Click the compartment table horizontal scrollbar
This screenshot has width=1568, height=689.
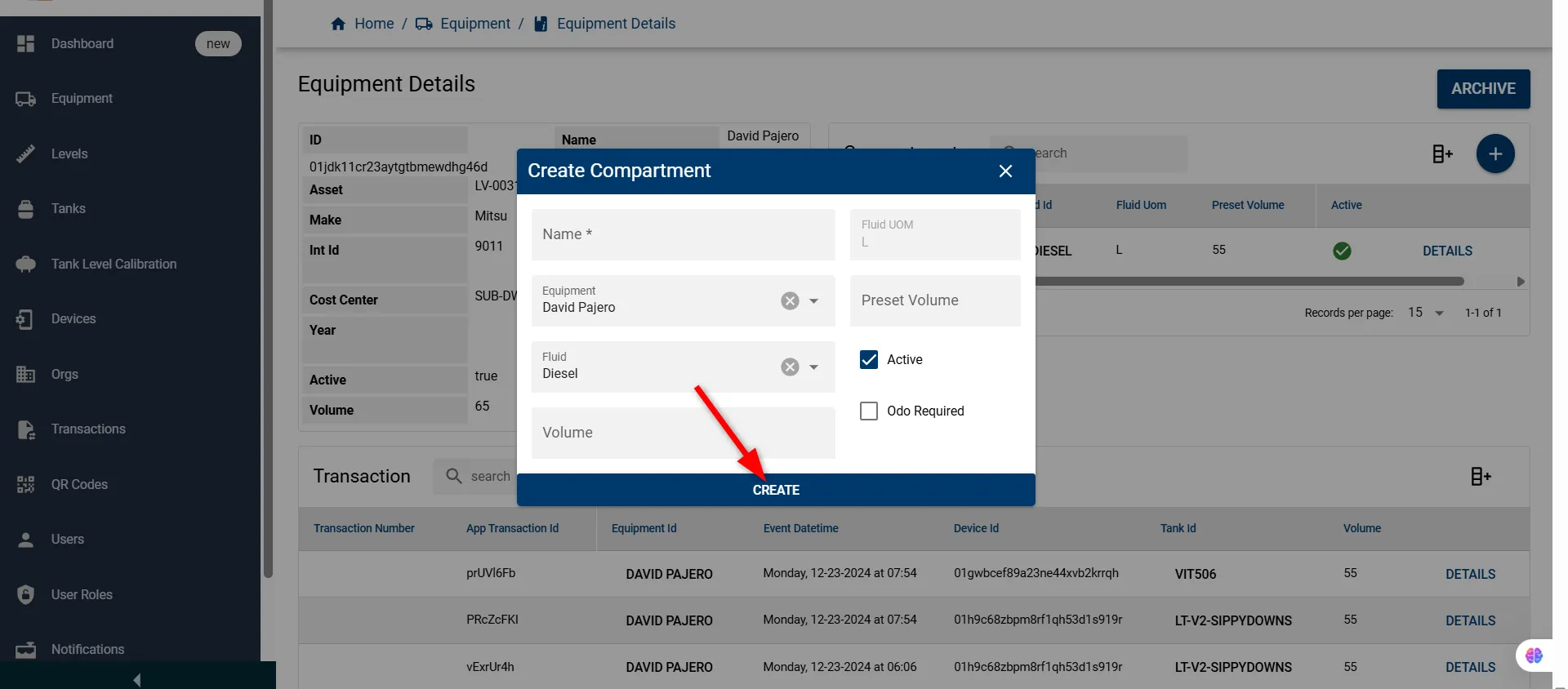(x=1249, y=281)
